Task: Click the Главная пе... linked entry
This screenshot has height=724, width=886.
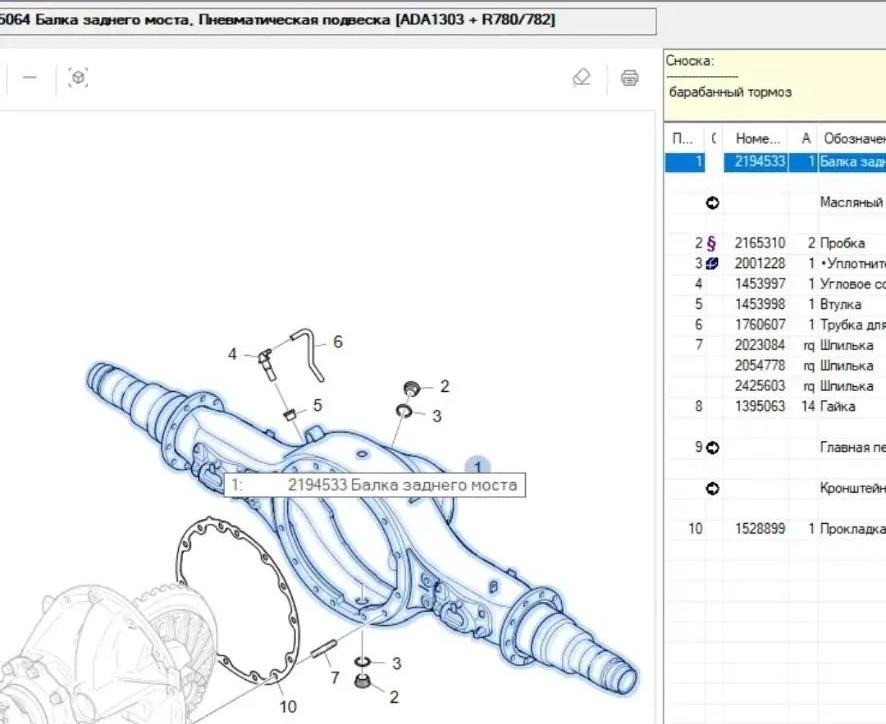Action: [x=852, y=448]
